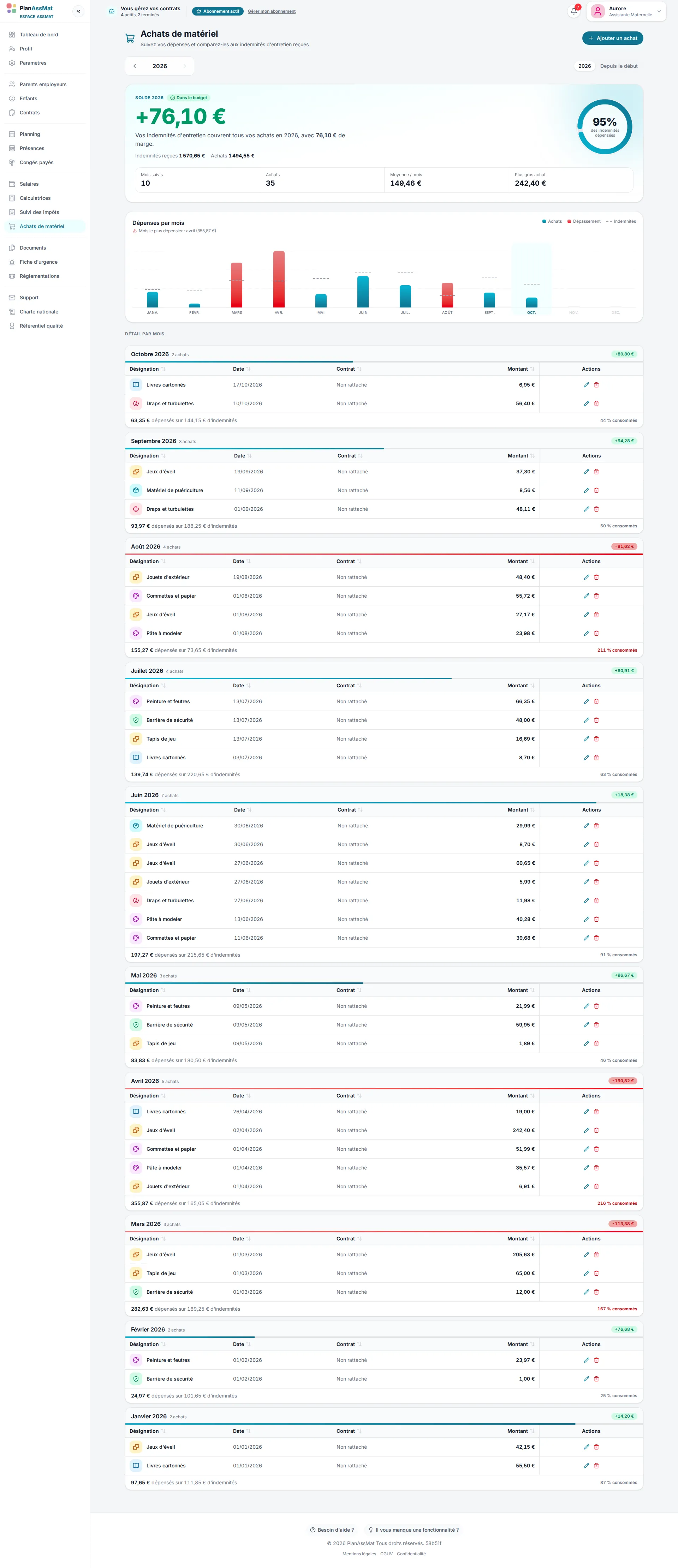Viewport: 678px width, 1568px height.
Task: Open Aurore user account dropdown
Action: pyautogui.click(x=626, y=11)
